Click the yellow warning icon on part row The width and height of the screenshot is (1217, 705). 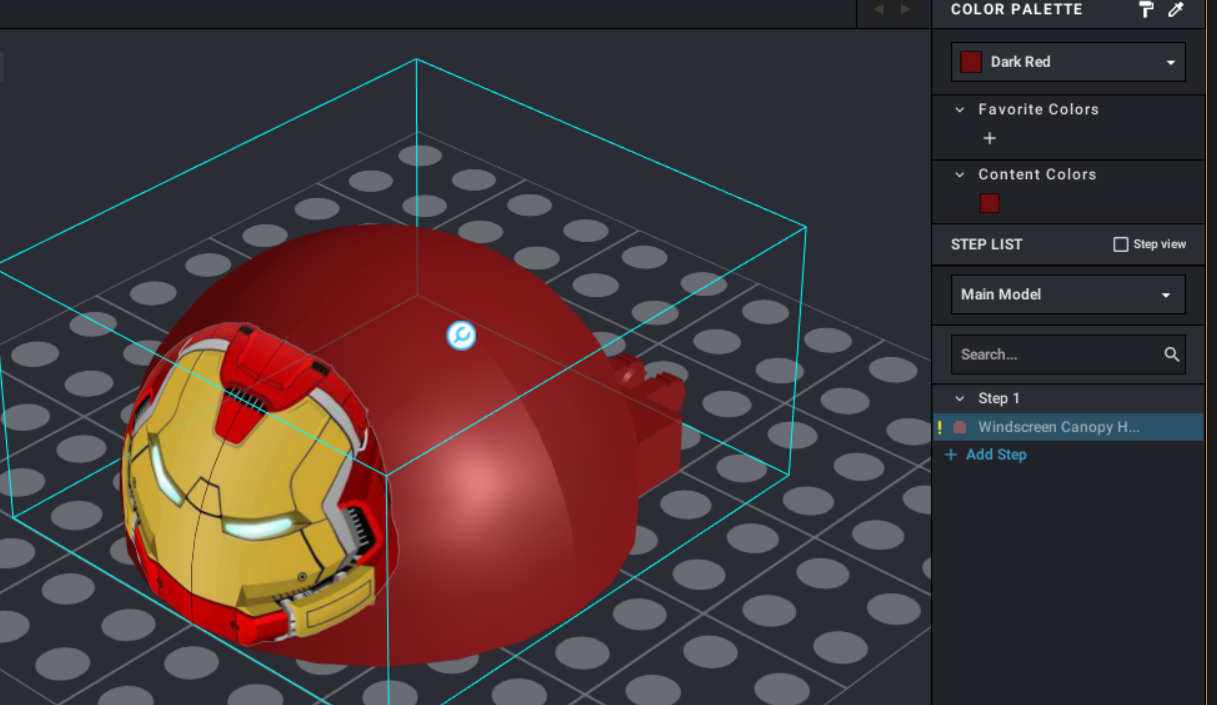[939, 427]
